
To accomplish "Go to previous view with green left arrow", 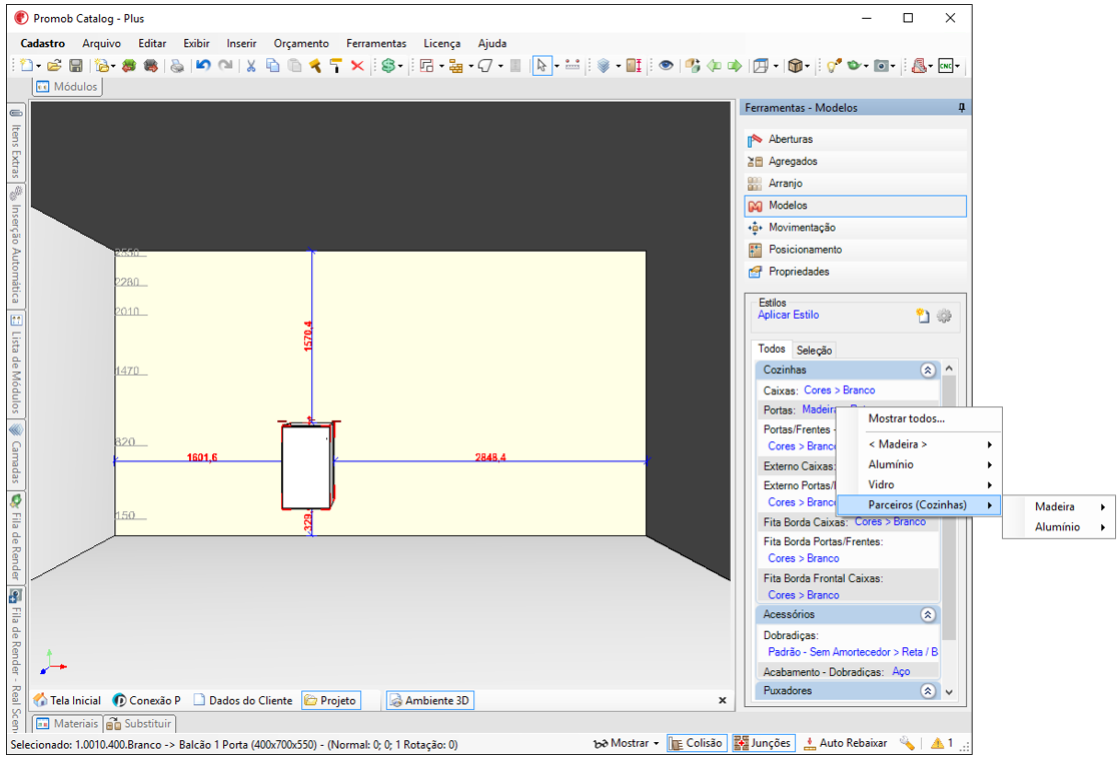I will [x=714, y=66].
